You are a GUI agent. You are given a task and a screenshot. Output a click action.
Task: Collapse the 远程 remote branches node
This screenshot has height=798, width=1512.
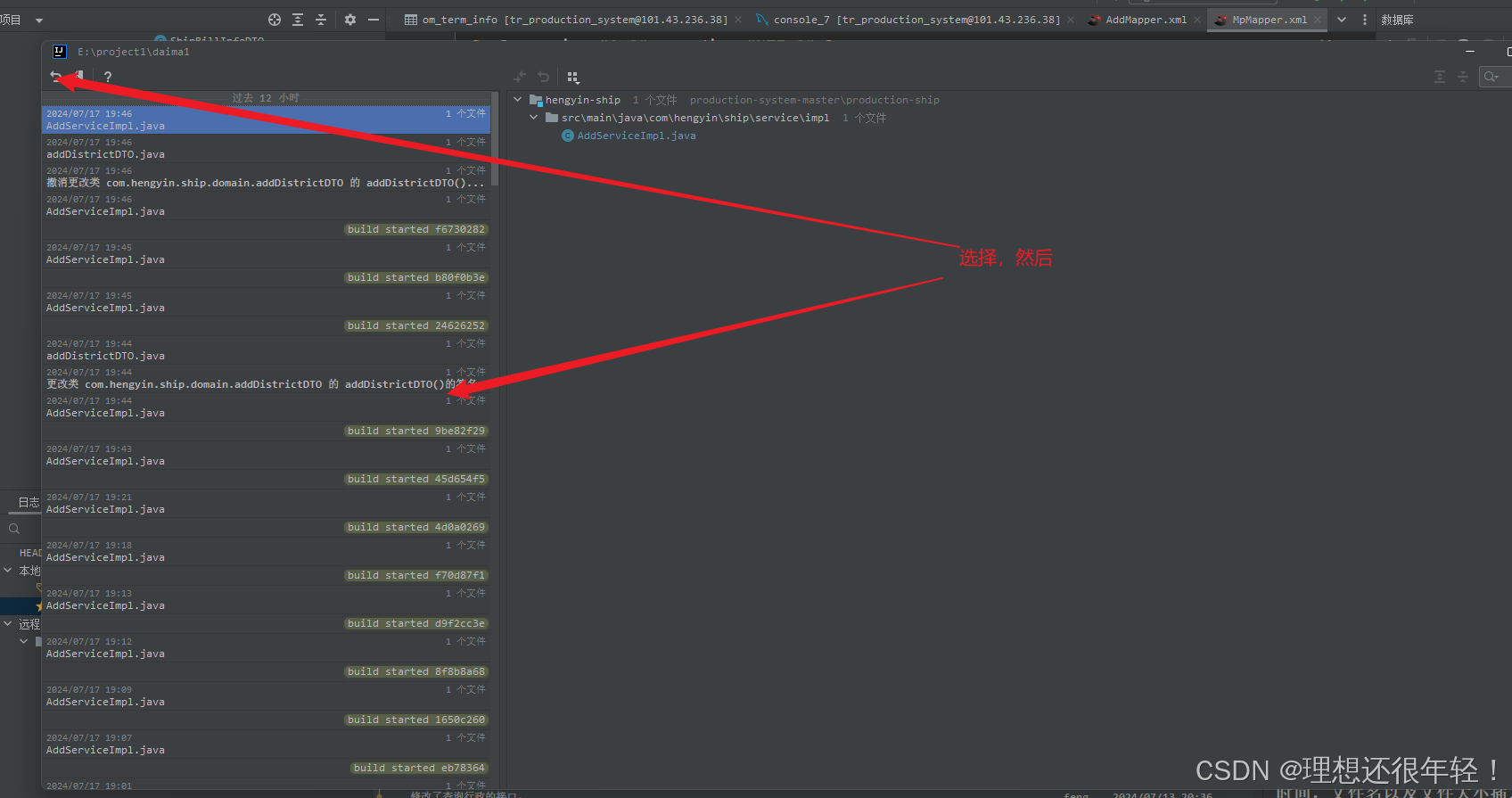coord(8,624)
